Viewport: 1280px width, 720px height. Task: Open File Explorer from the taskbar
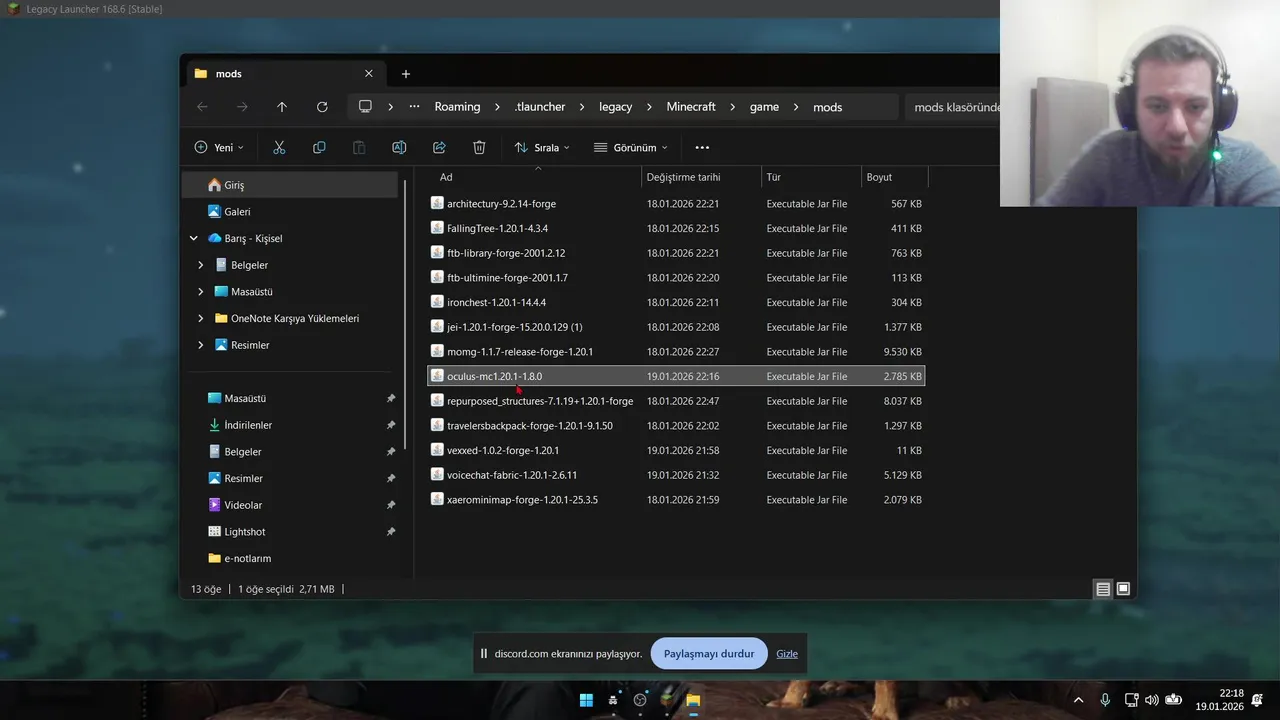pyautogui.click(x=693, y=700)
